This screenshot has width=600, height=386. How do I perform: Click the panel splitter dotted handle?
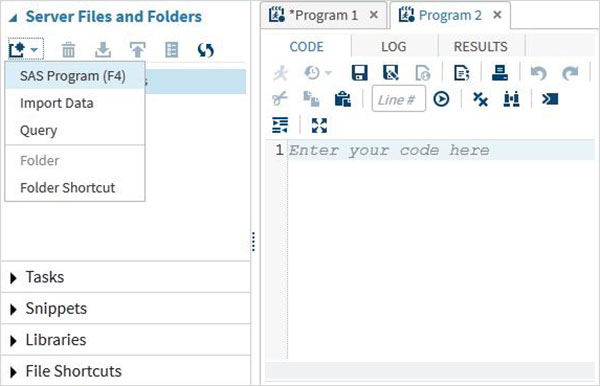253,241
